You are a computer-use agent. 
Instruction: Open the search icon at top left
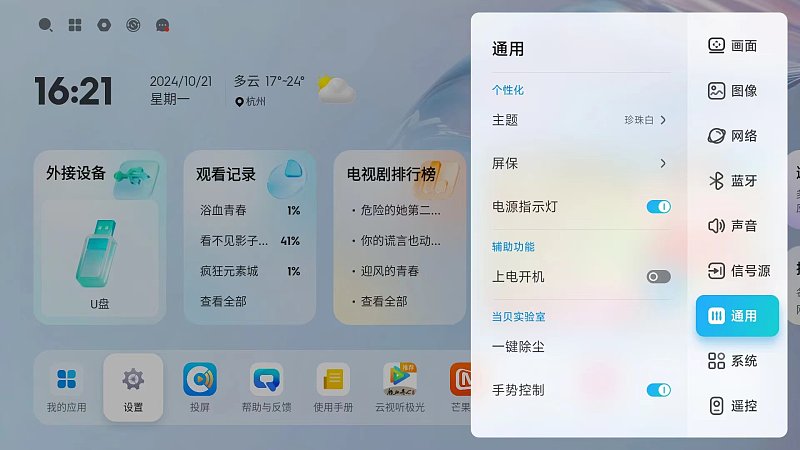[x=45, y=24]
